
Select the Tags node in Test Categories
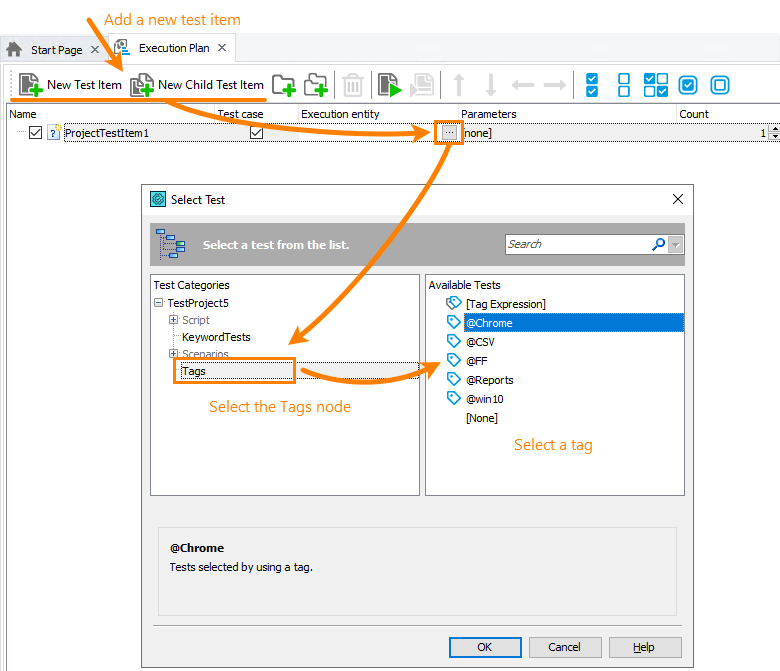(194, 371)
